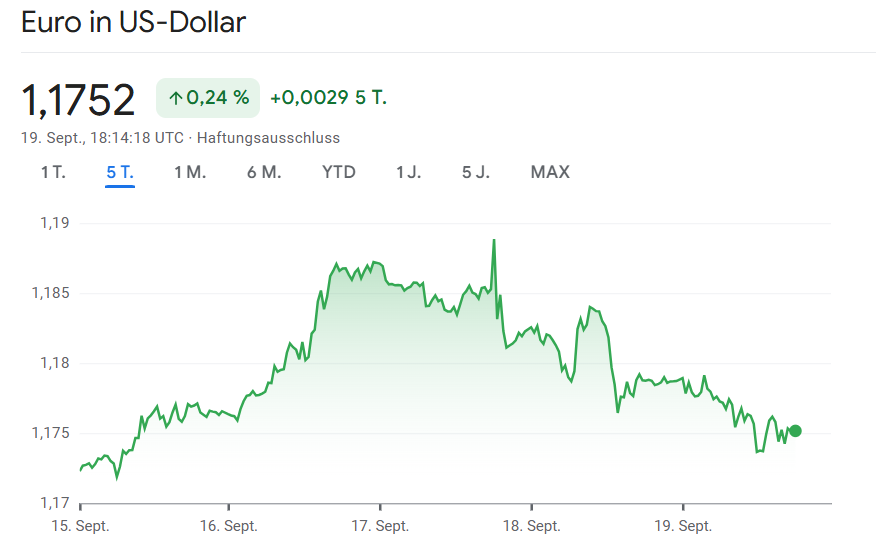Viewport: 876px width, 544px height.
Task: Switch to the 6 M. range
Action: click(x=264, y=172)
